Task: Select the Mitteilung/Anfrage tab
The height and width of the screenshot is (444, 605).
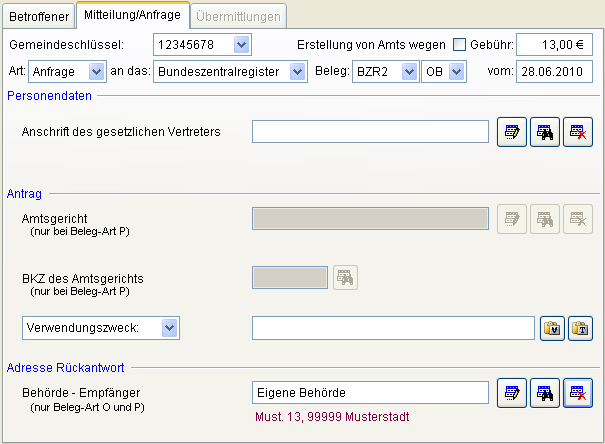Action: coord(132,15)
